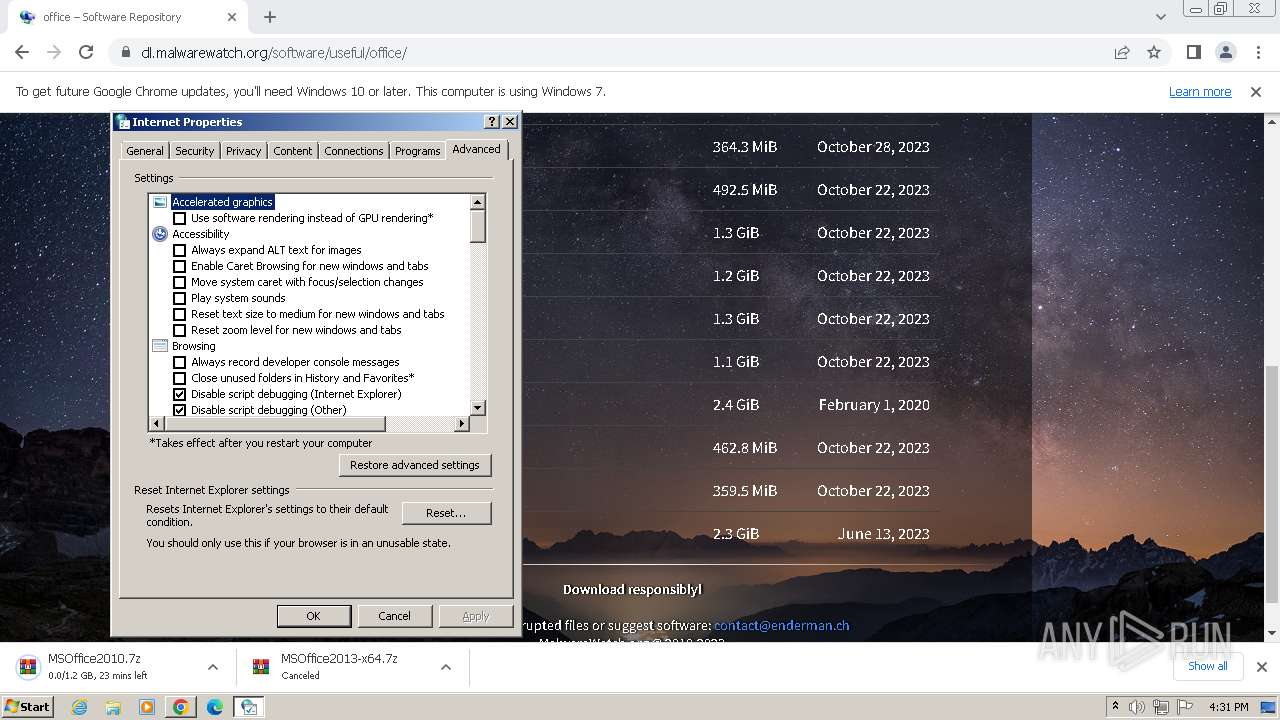Click settings list horizontal right arrow
Viewport: 1280px width, 720px height.
tap(461, 424)
